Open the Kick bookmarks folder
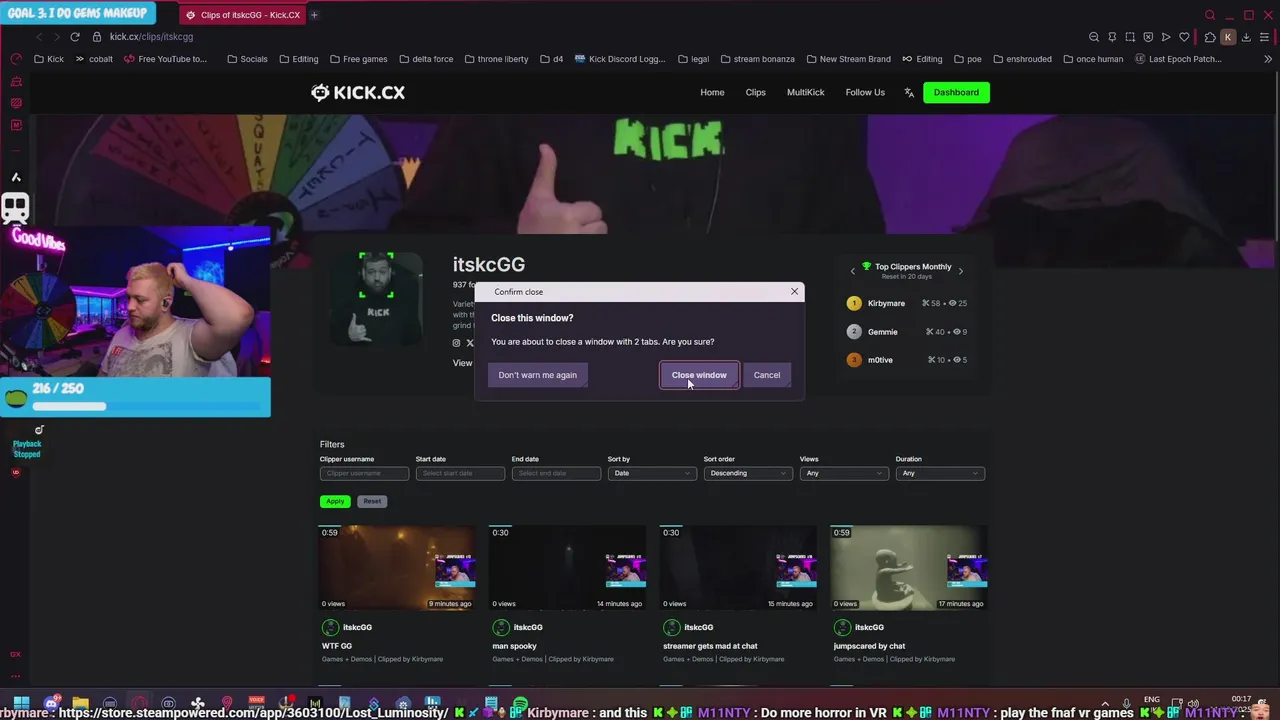This screenshot has width=1280, height=720. (49, 59)
